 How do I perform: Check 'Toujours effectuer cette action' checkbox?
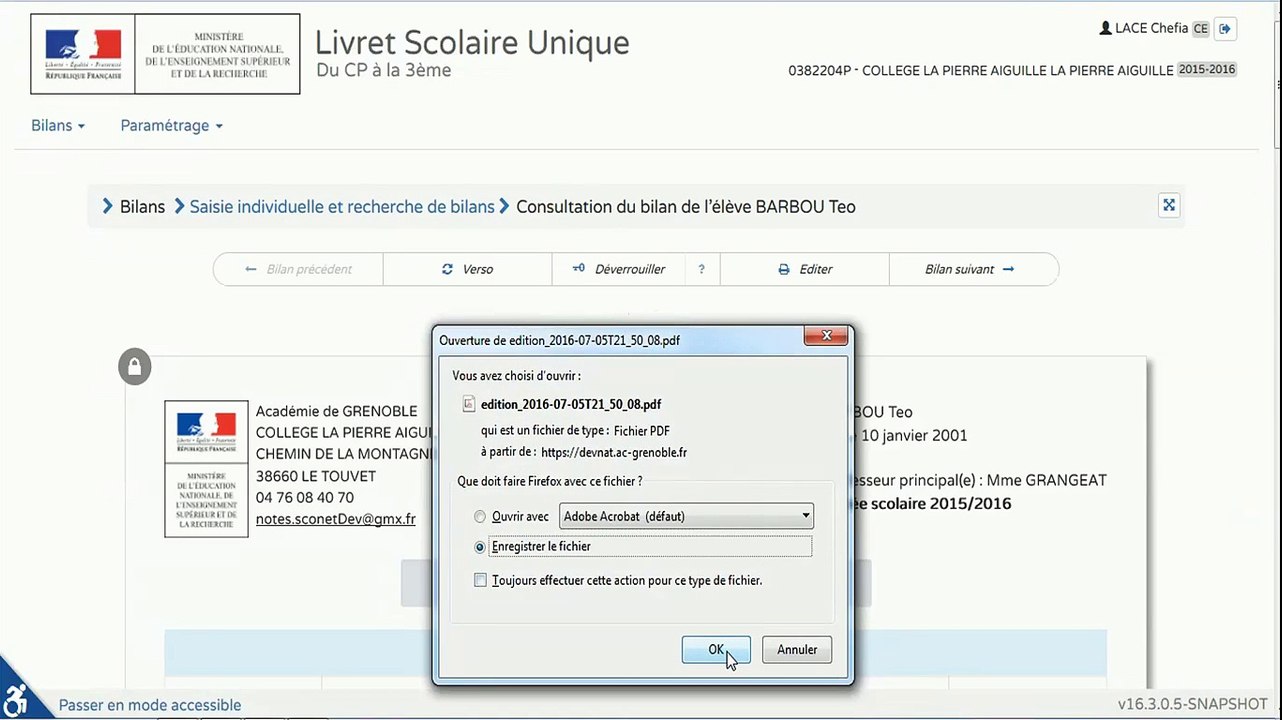click(480, 580)
